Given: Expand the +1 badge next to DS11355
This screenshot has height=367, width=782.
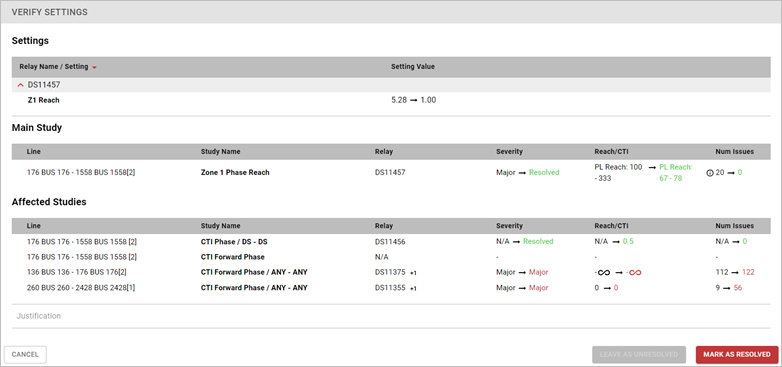Looking at the screenshot, I should click(x=413, y=288).
